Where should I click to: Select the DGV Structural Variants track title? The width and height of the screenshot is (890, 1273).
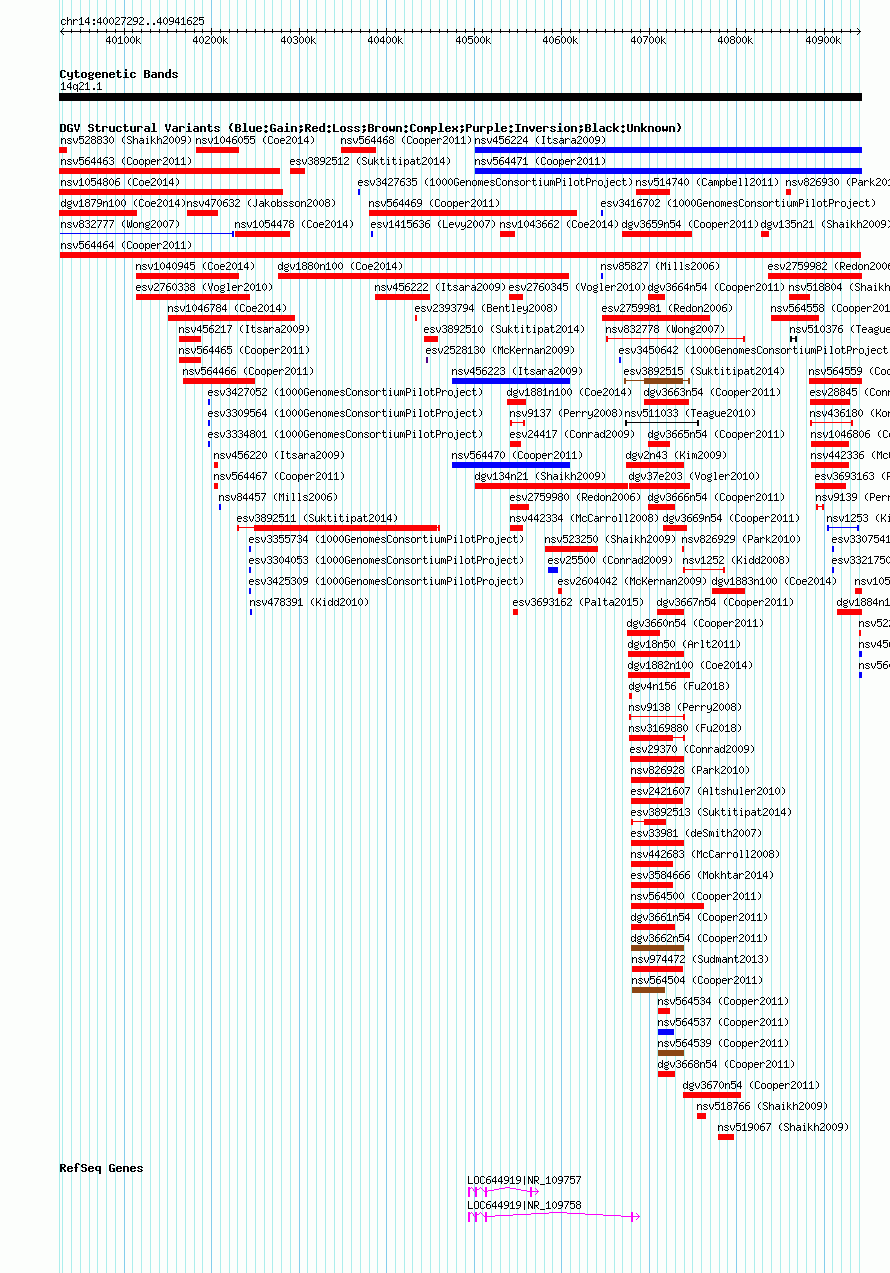click(371, 128)
